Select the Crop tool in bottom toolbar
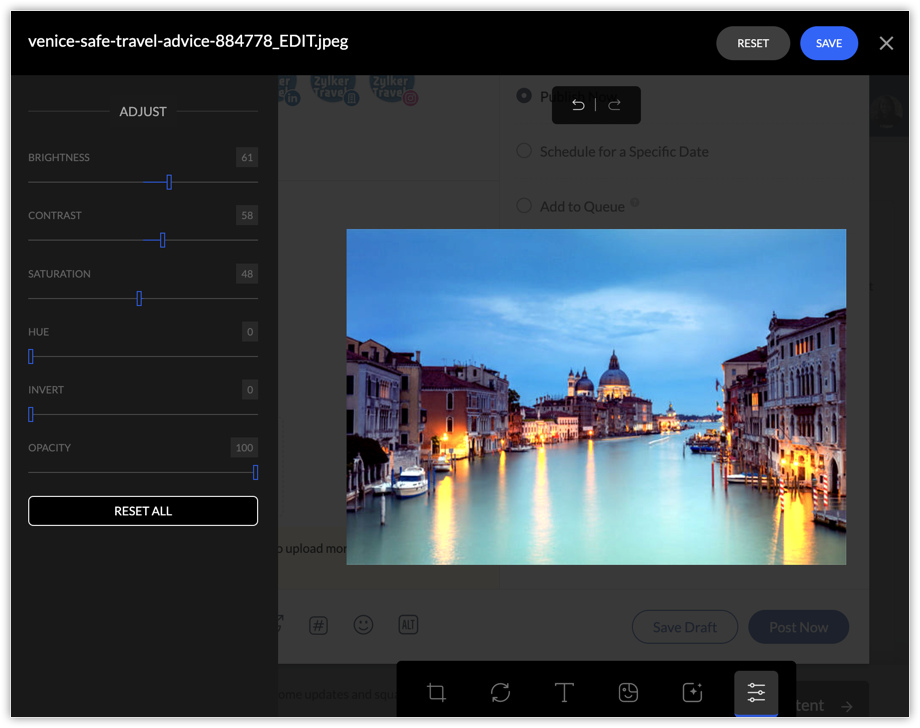920x728 pixels. (x=436, y=693)
